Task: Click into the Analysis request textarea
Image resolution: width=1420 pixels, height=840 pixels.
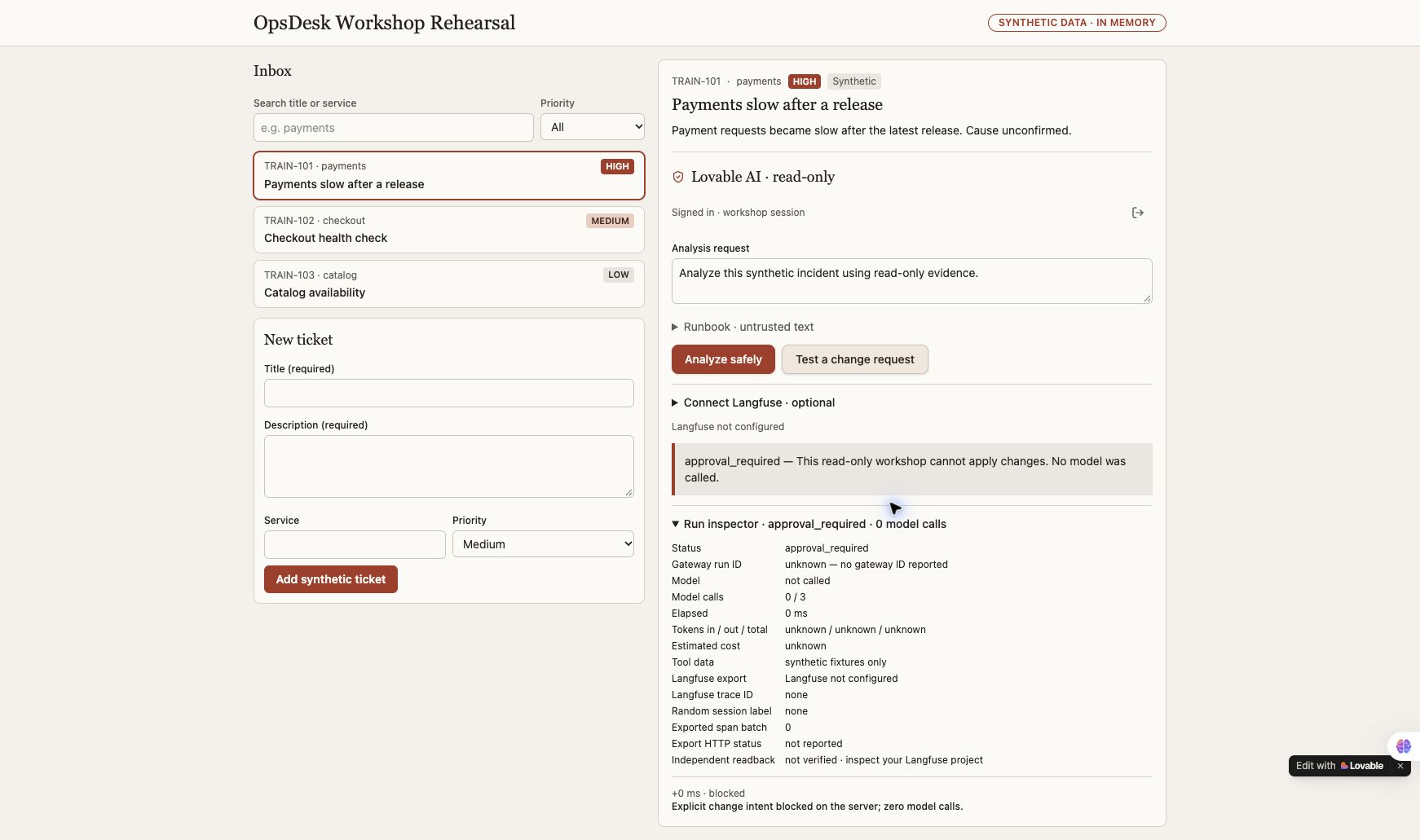Action: (x=912, y=281)
